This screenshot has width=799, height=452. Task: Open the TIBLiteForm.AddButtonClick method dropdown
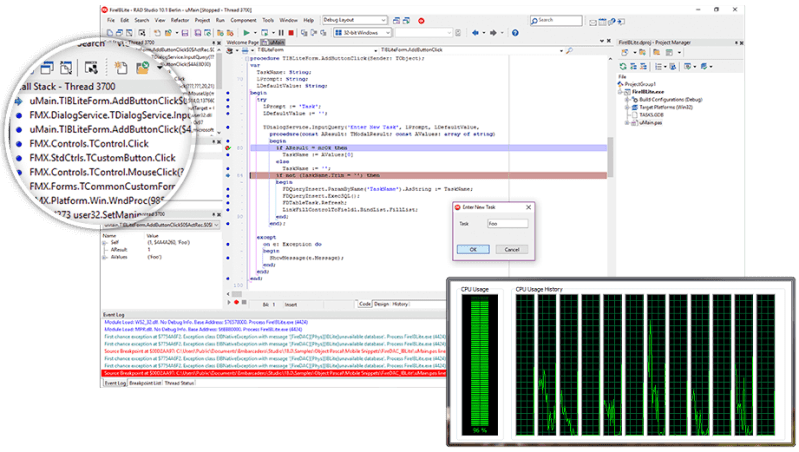(561, 50)
